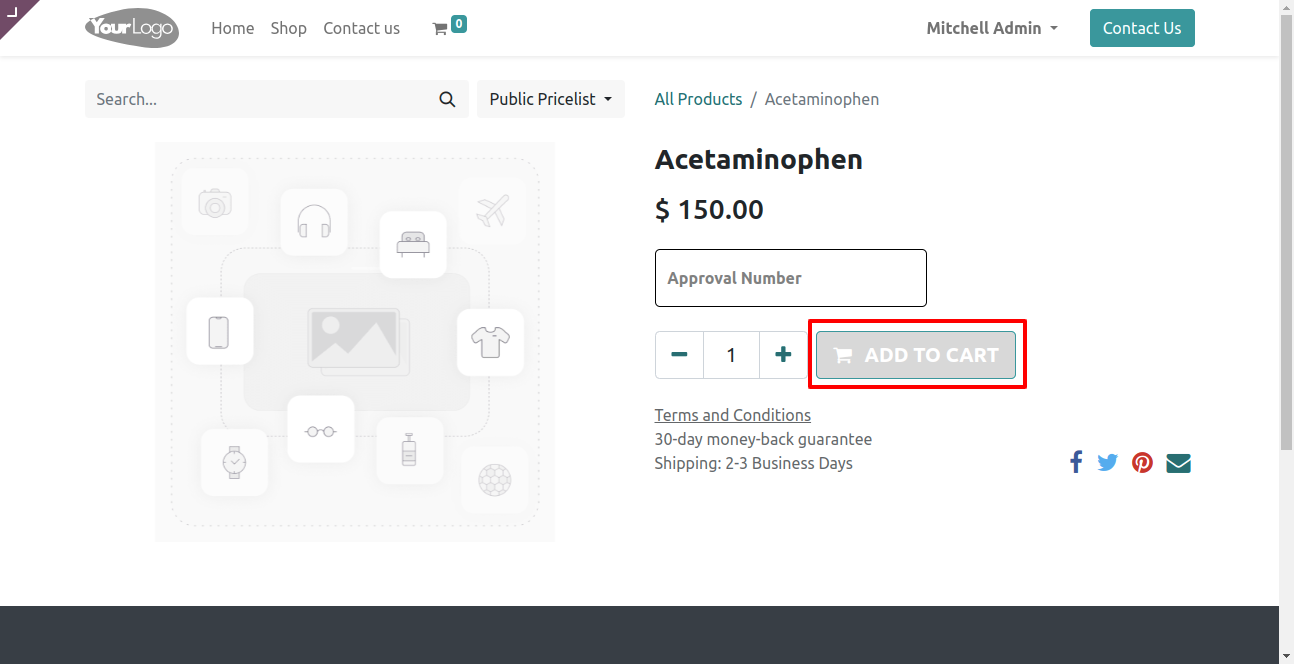1294x664 pixels.
Task: Open the Mitchell Admin user menu
Action: pos(992,28)
